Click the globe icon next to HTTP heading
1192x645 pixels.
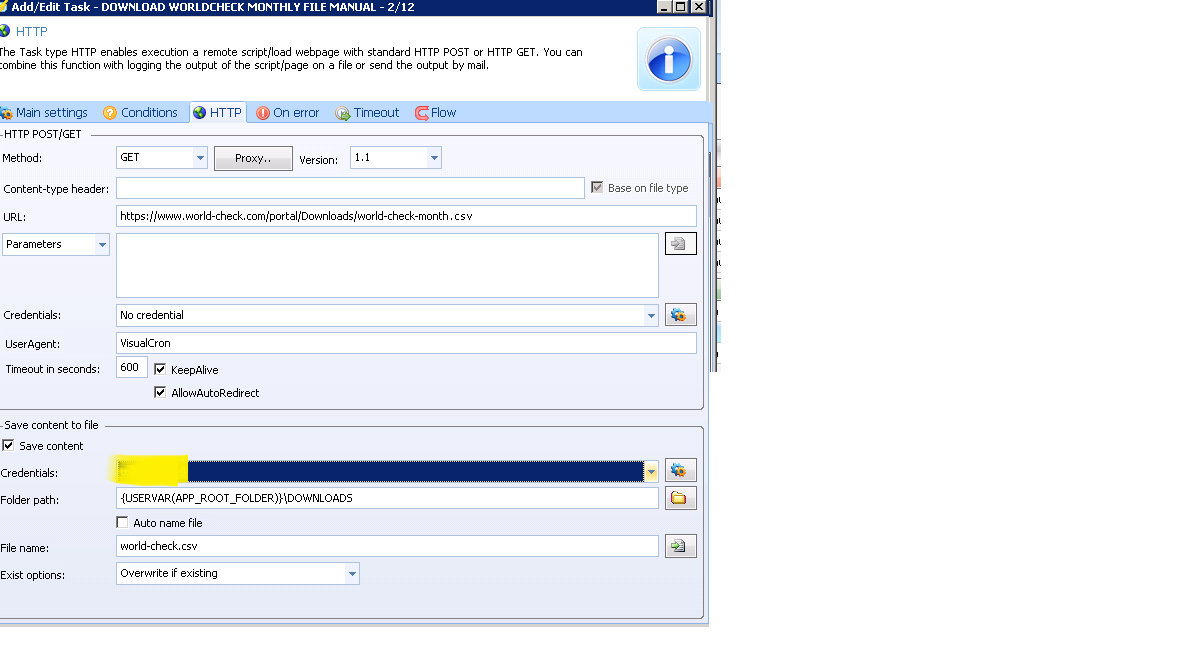tap(4, 31)
